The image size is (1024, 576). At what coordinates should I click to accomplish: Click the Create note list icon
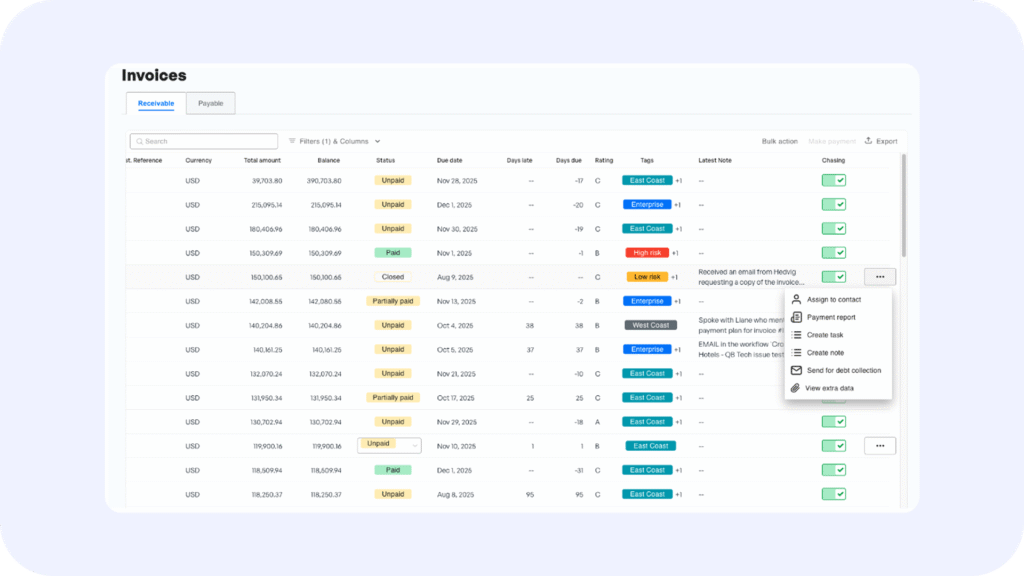pos(796,353)
